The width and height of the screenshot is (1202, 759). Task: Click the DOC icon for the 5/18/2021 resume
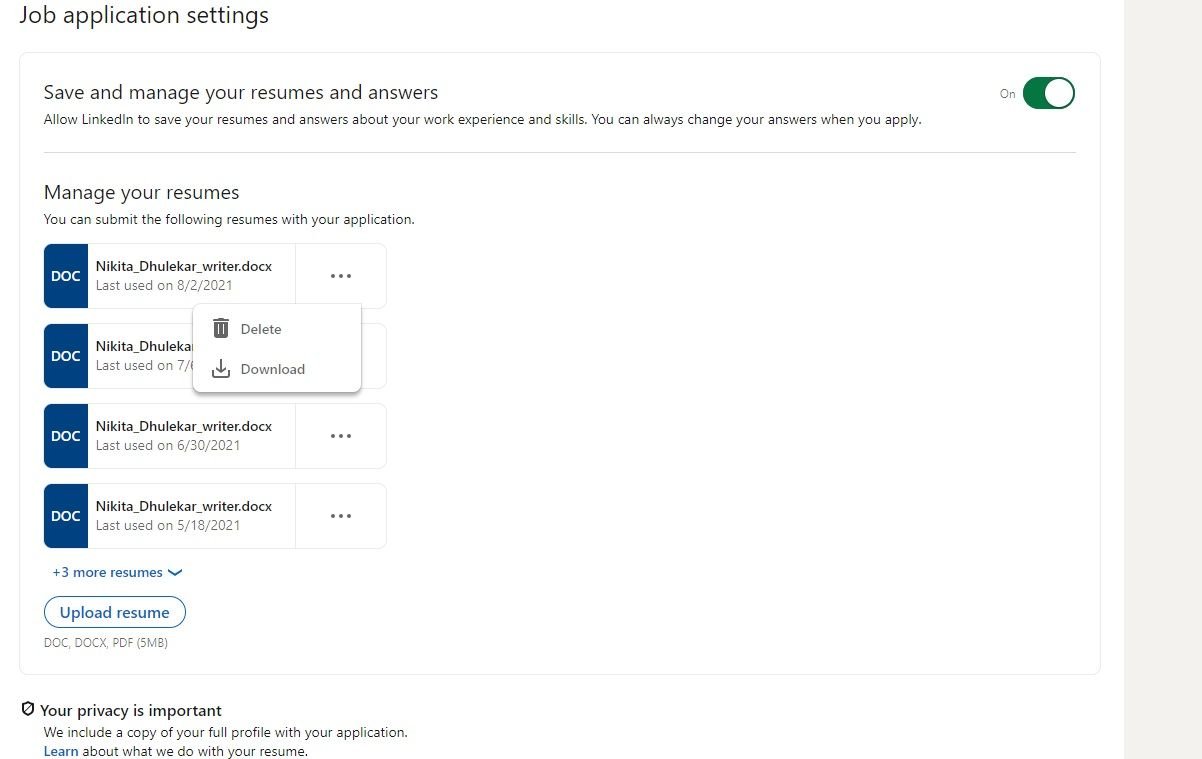point(66,516)
